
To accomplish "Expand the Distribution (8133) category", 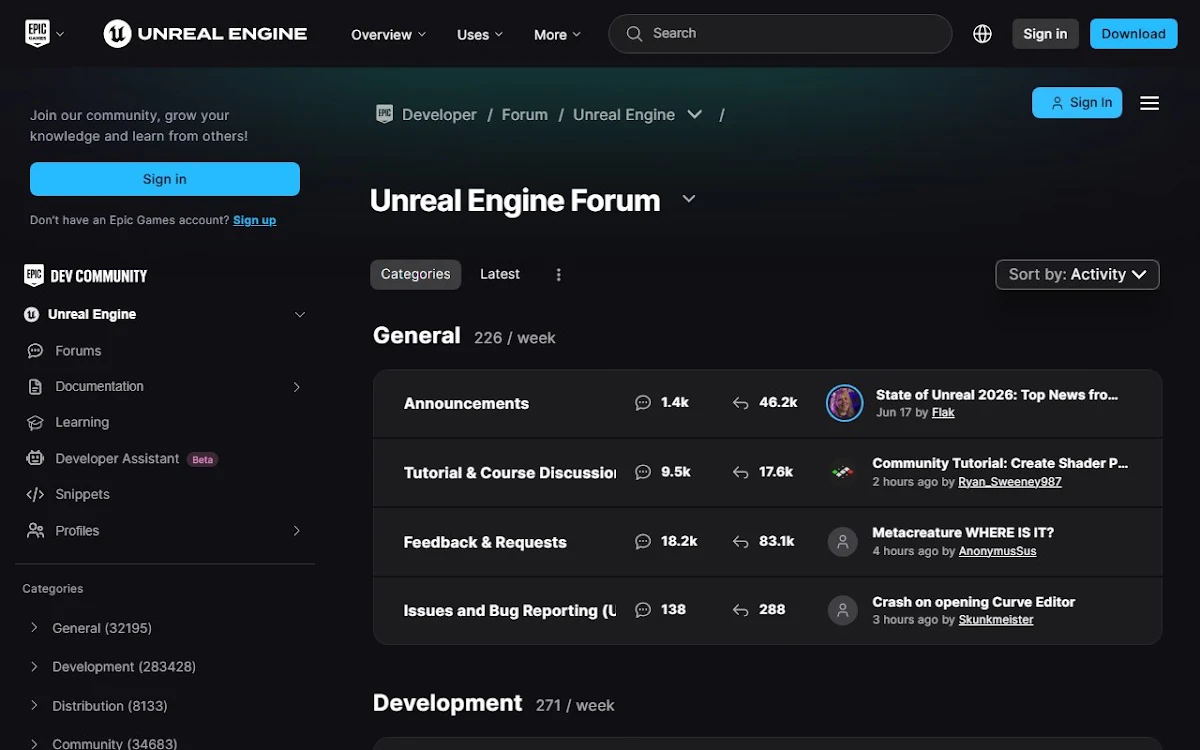I will pos(34,706).
